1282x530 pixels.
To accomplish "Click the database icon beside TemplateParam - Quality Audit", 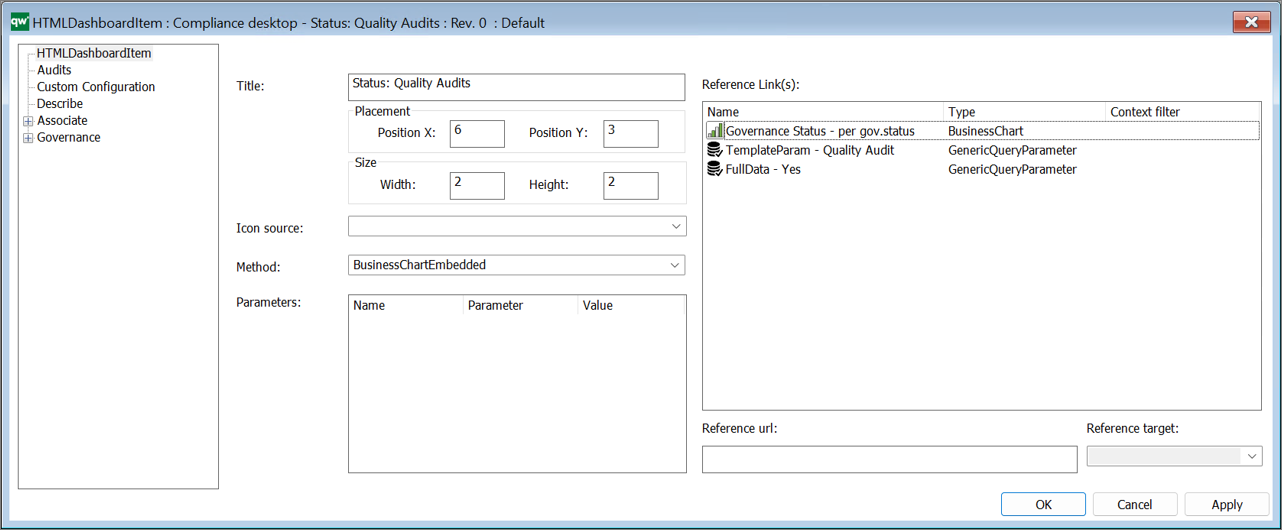I will (x=715, y=150).
